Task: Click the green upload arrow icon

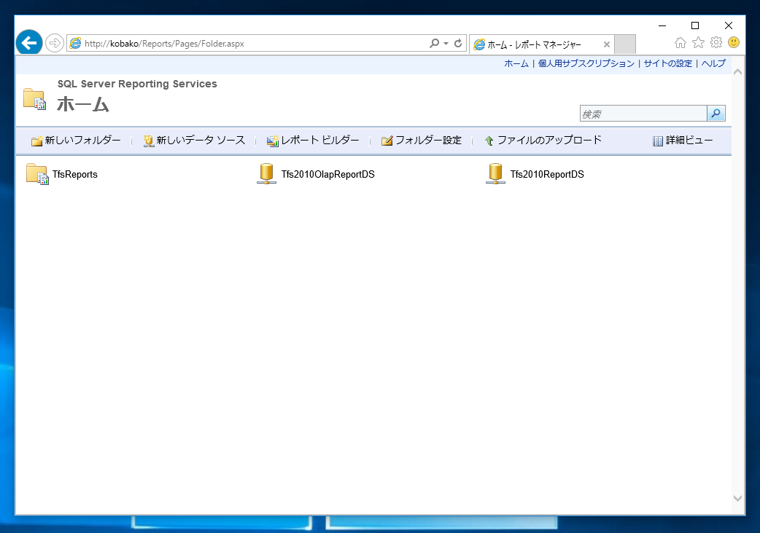Action: pos(489,141)
